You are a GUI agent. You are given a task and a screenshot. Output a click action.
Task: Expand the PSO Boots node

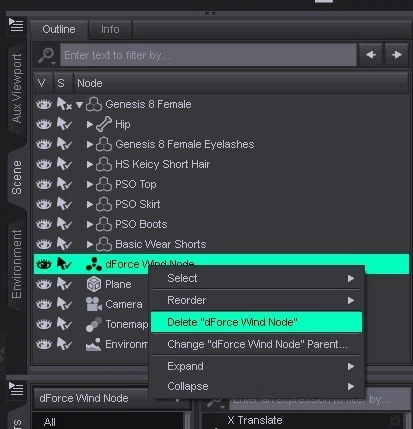pyautogui.click(x=89, y=224)
